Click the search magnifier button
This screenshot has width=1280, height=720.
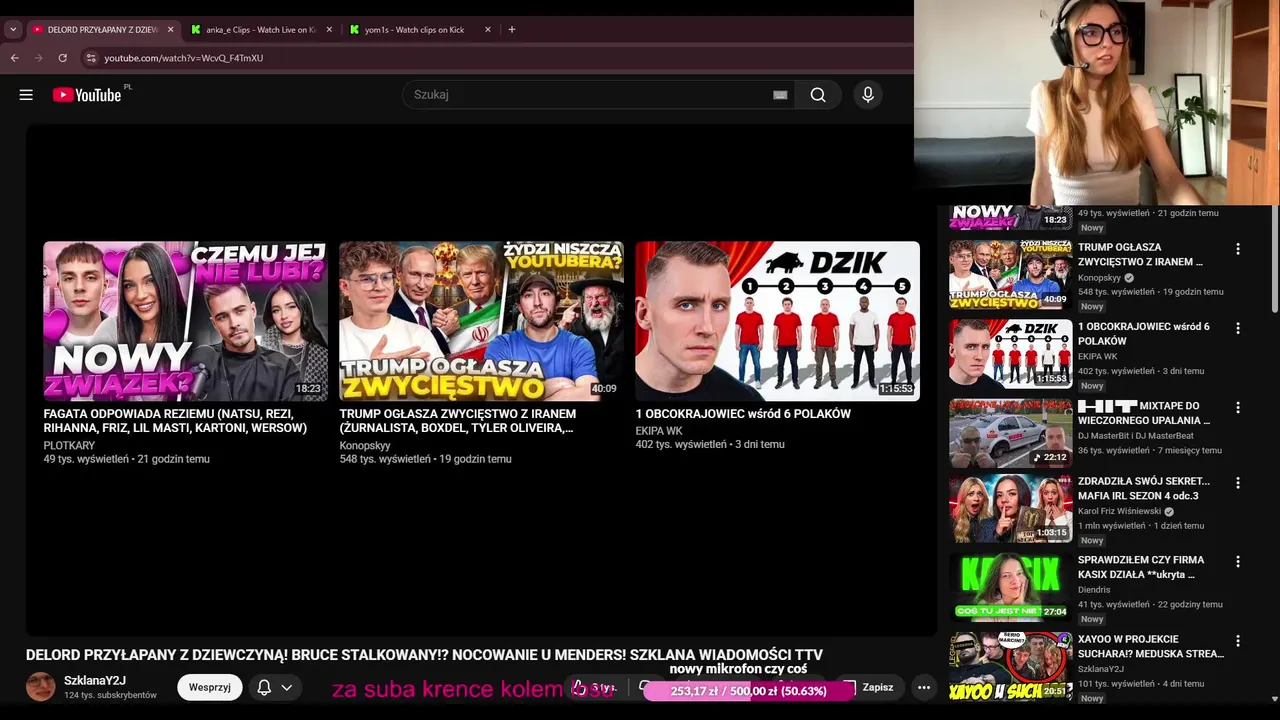pos(818,95)
